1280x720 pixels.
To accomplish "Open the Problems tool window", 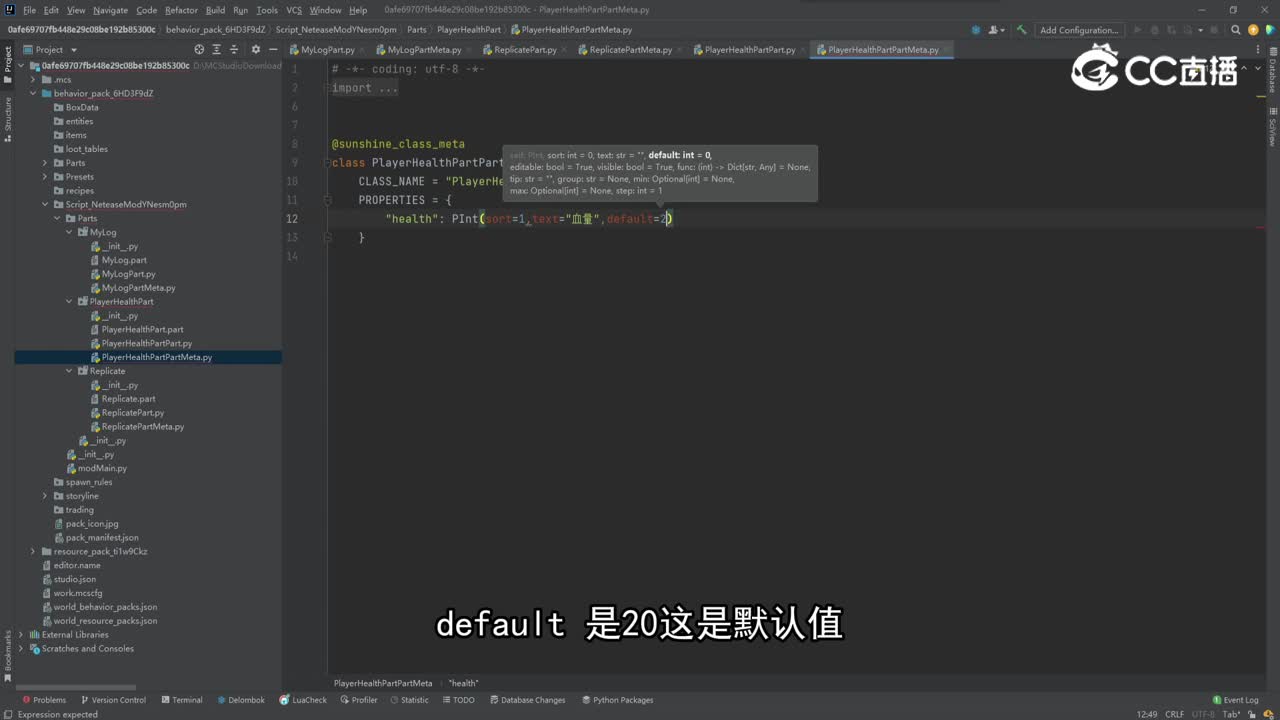I will [x=43, y=700].
